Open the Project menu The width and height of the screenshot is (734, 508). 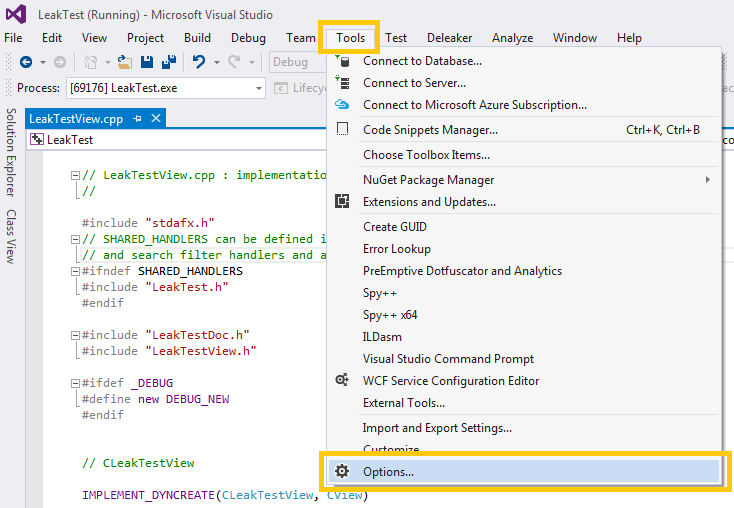(x=145, y=37)
